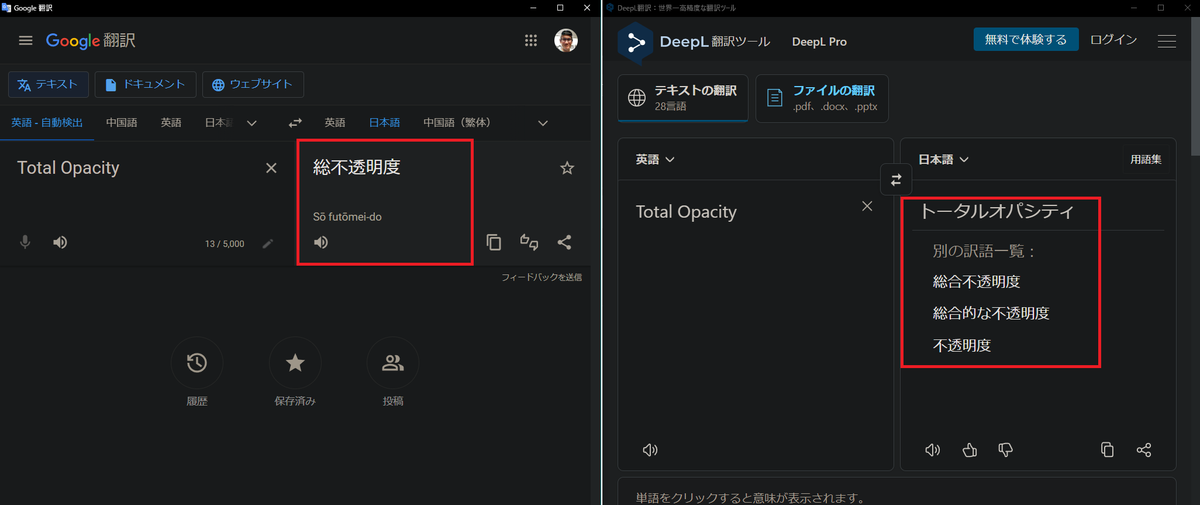Click the DeepL logo icon
Viewport: 1200px width, 505px height.
click(634, 41)
